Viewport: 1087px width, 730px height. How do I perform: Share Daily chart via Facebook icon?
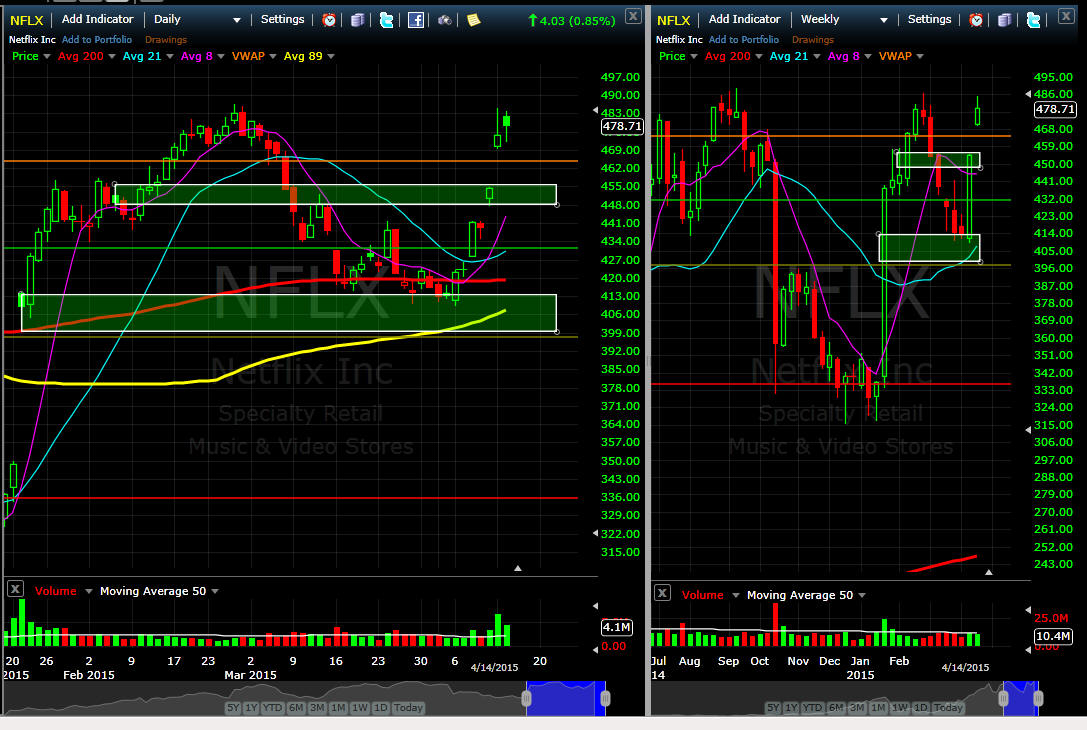pos(416,20)
